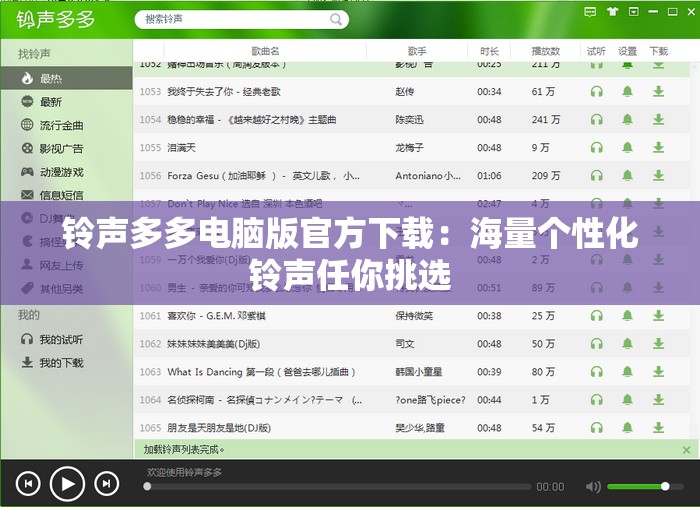
Task: Click the 铃声多多 logo
Action: click(x=56, y=20)
